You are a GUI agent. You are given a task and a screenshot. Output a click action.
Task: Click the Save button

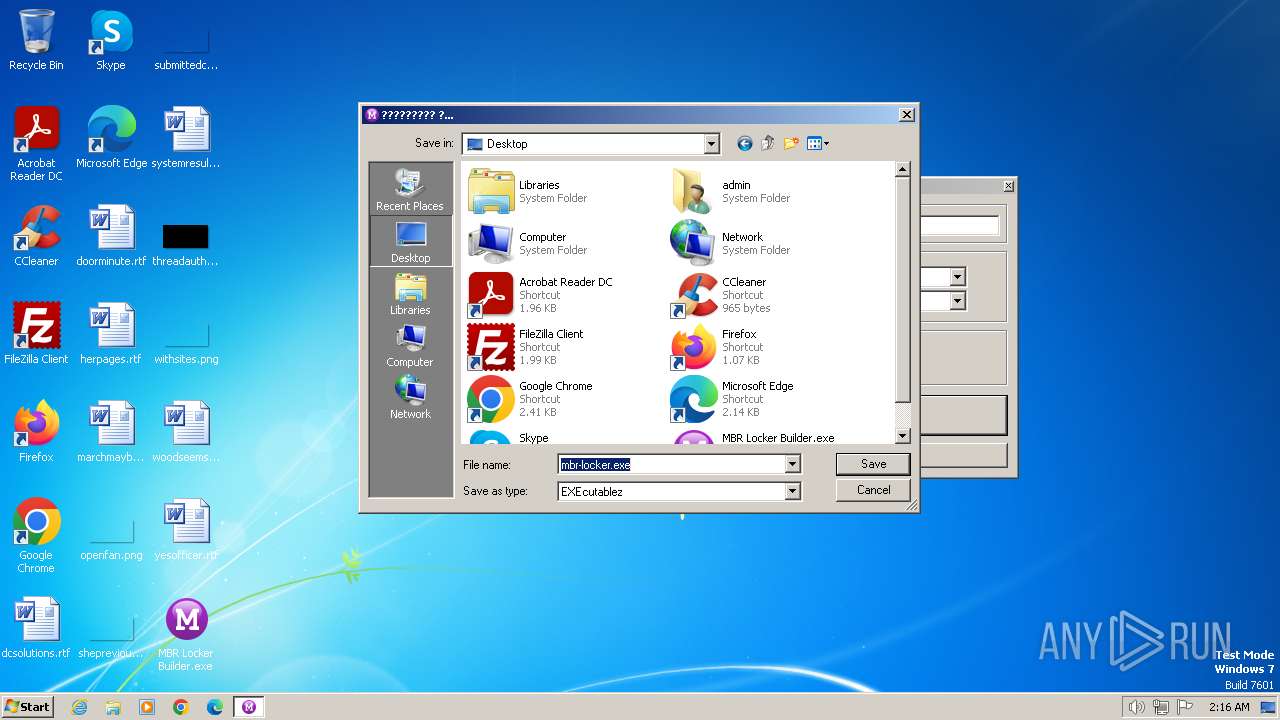(873, 464)
